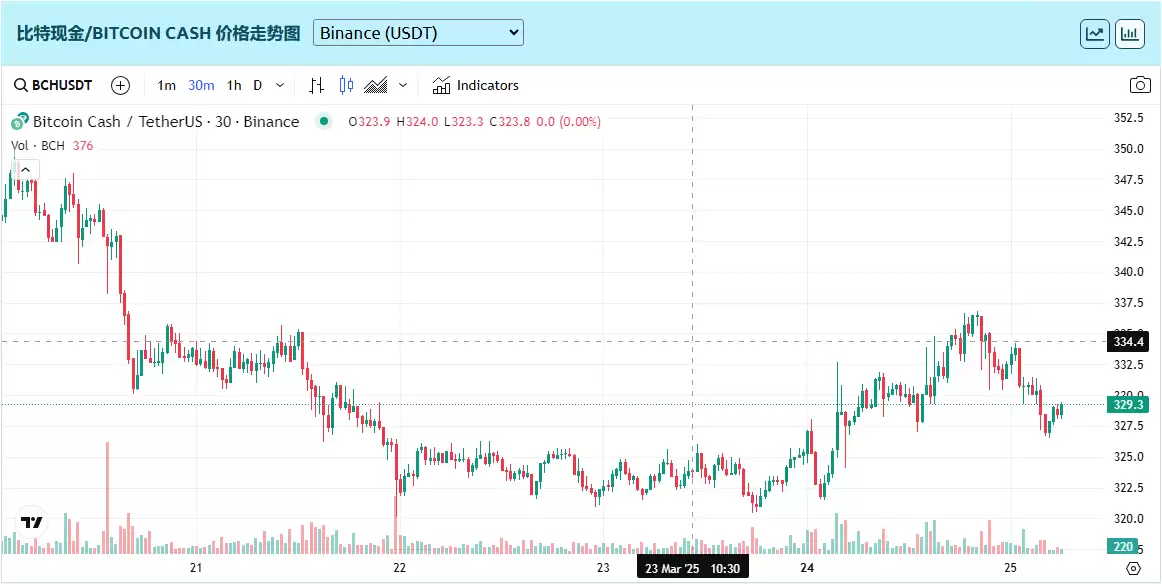This screenshot has width=1162, height=584.
Task: Add a comparison symbol using the plus icon
Action: pyautogui.click(x=120, y=85)
